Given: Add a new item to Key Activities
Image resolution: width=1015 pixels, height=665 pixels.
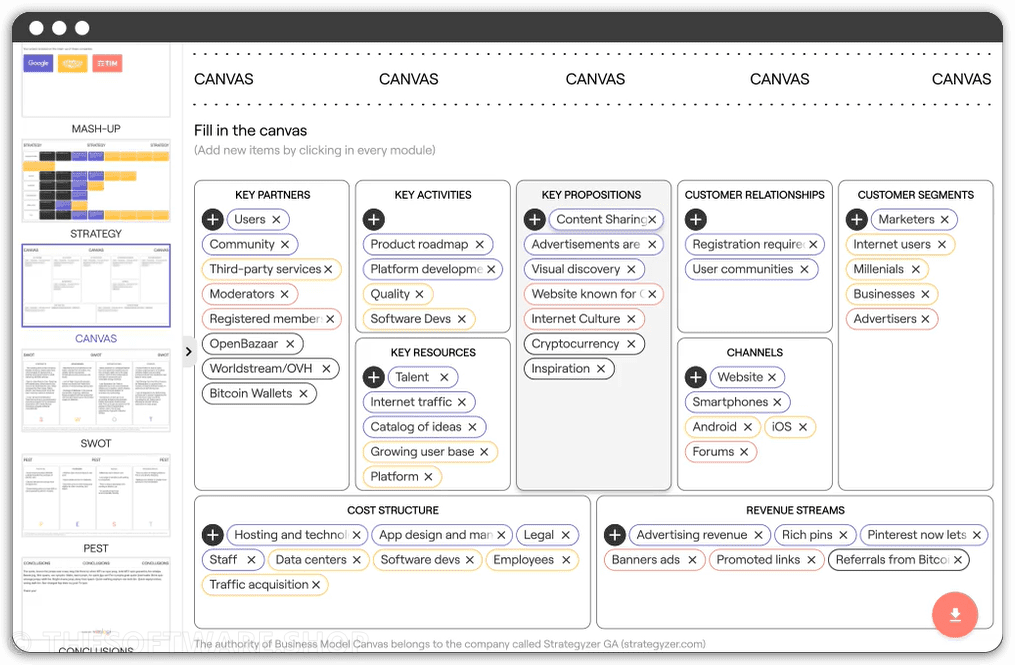Looking at the screenshot, I should tap(374, 220).
